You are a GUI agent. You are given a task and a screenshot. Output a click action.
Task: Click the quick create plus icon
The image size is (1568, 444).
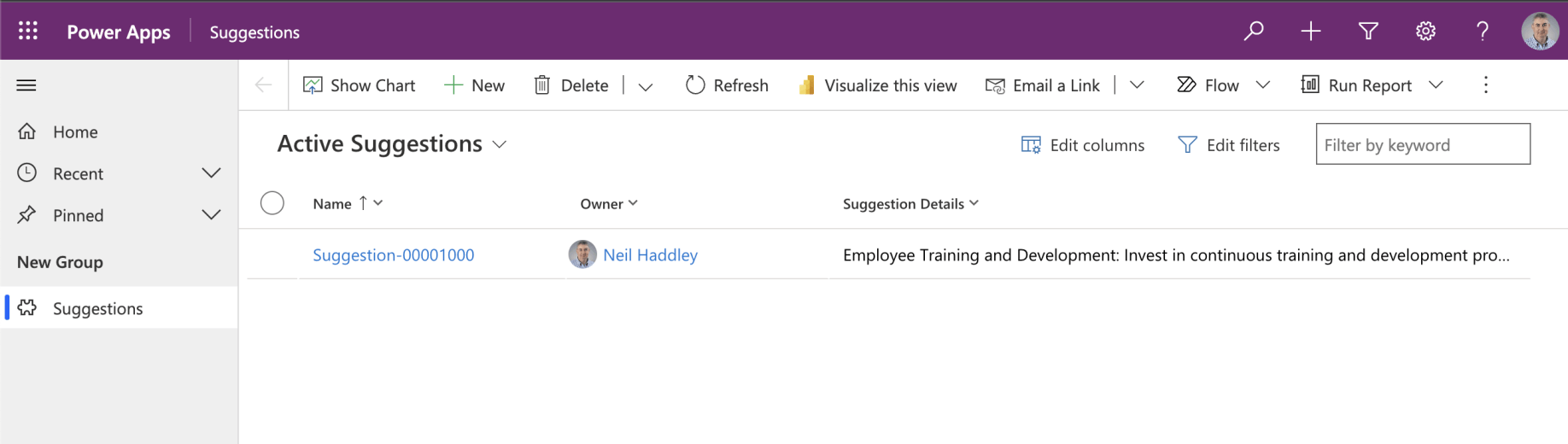click(x=1311, y=32)
